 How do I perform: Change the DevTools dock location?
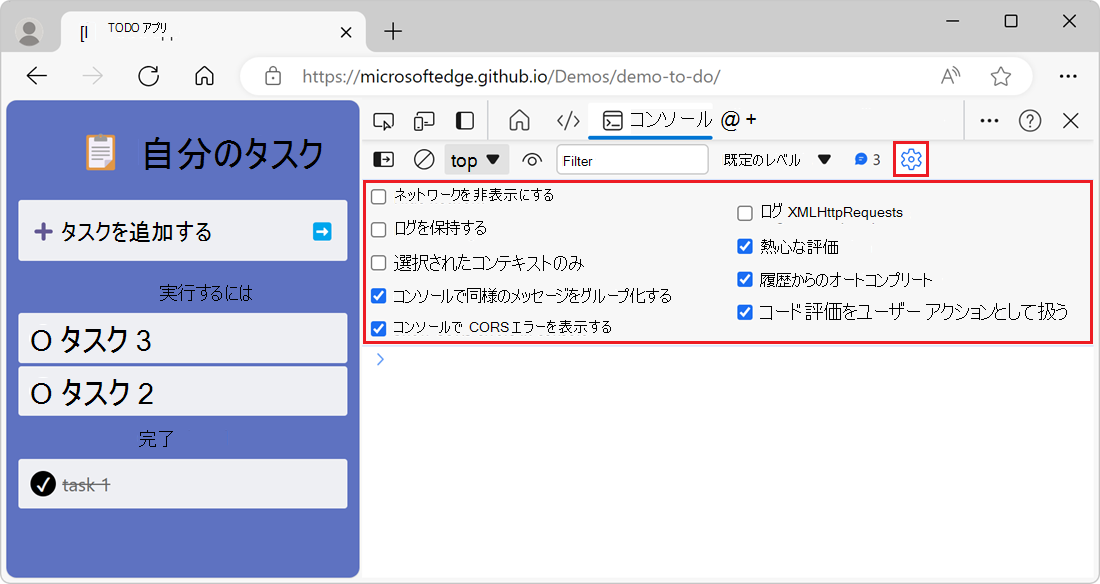(463, 119)
